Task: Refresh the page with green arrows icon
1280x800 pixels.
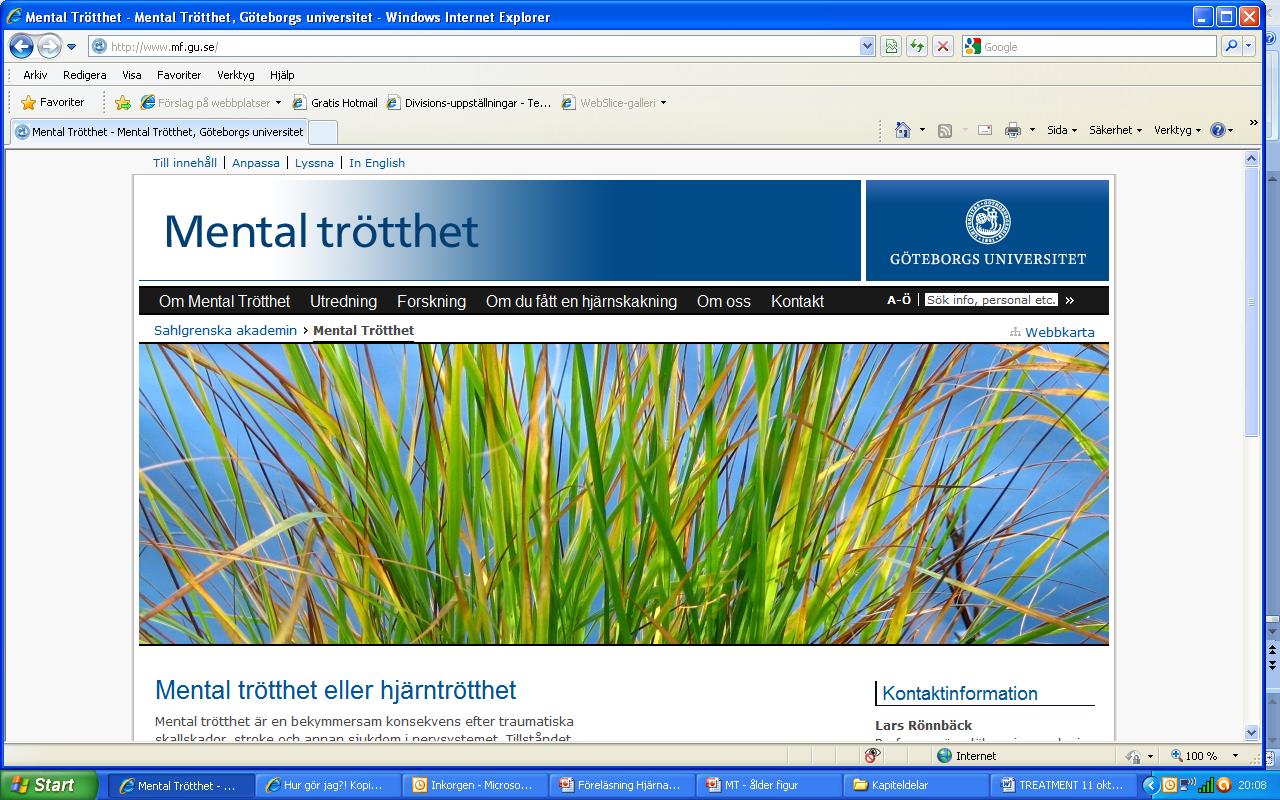Action: pyautogui.click(x=917, y=46)
